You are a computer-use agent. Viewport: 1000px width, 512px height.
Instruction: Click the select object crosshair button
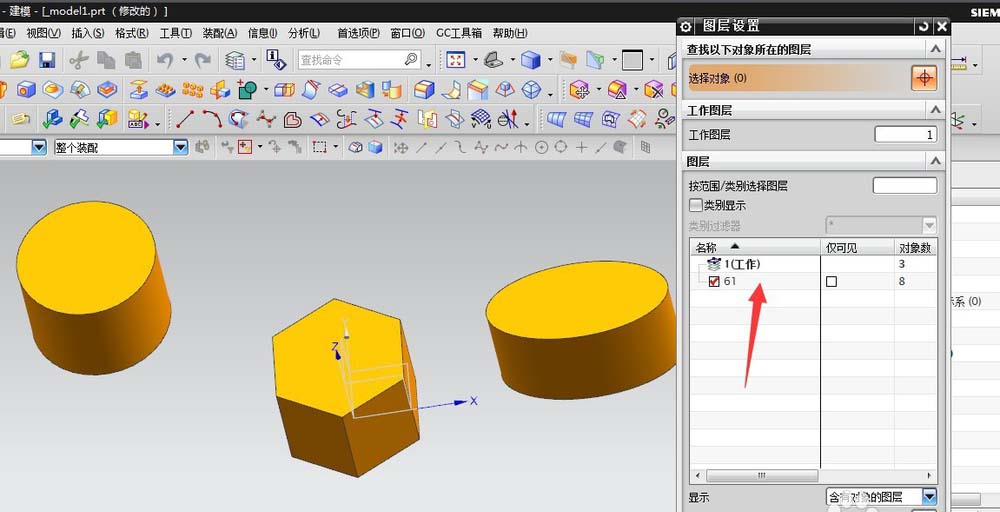coord(923,78)
